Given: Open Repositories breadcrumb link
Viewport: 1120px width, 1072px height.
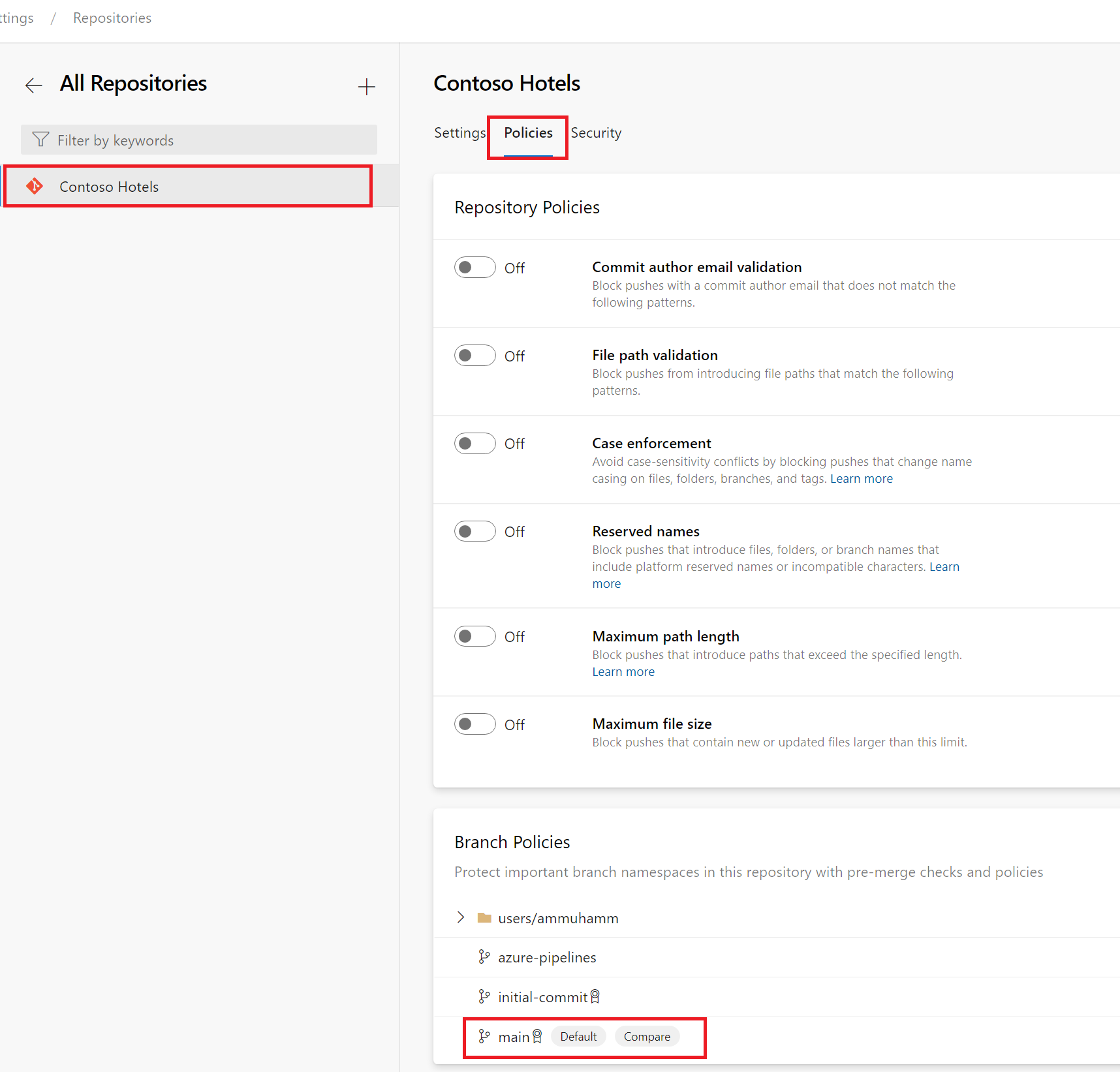Looking at the screenshot, I should [112, 18].
